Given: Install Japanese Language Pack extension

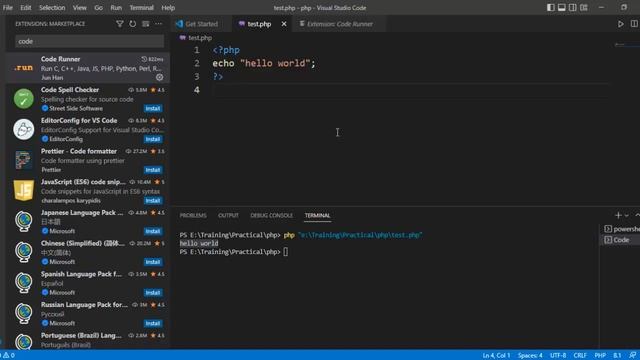Looking at the screenshot, I should (x=153, y=231).
